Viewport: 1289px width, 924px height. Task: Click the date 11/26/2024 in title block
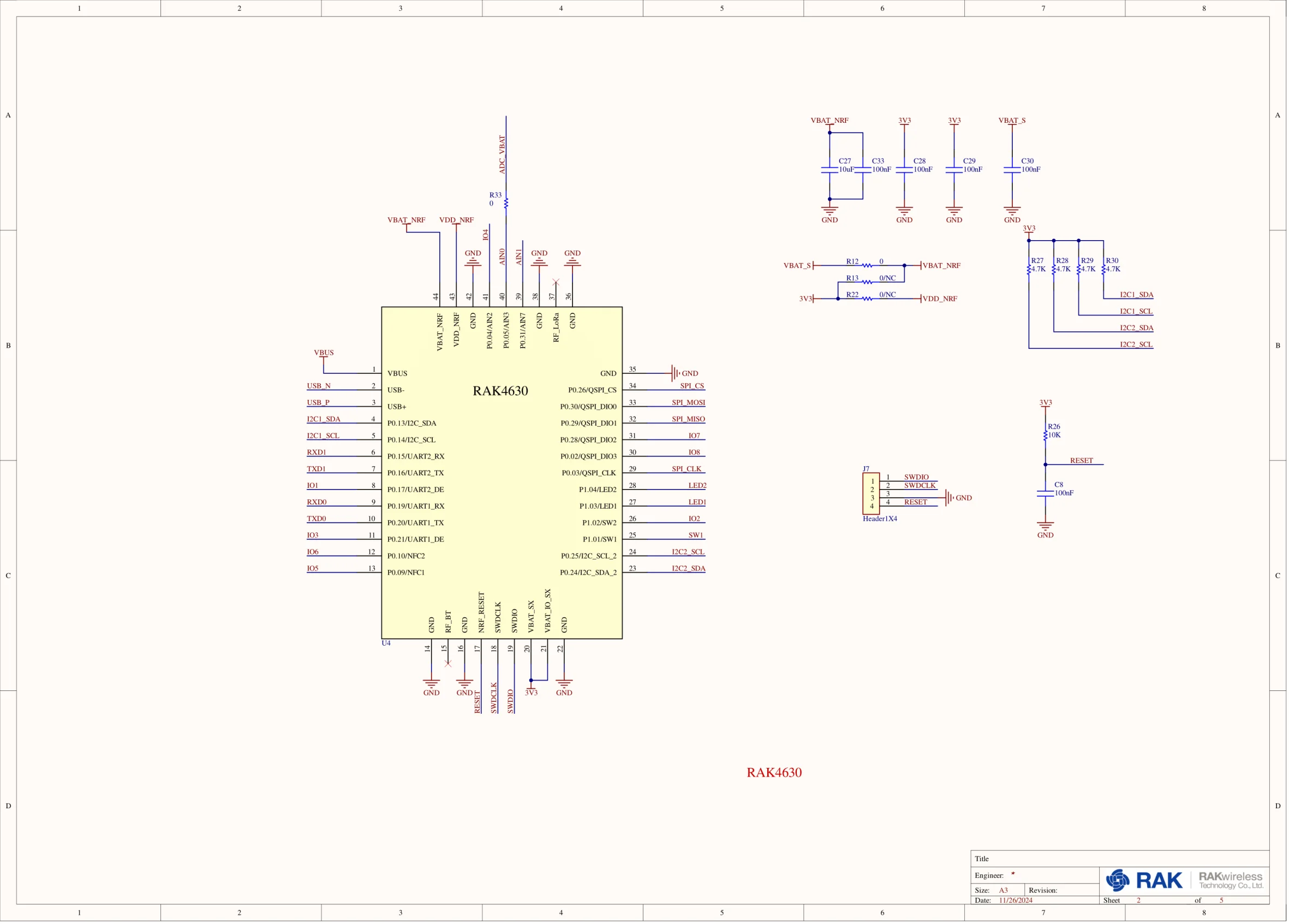[1016, 901]
